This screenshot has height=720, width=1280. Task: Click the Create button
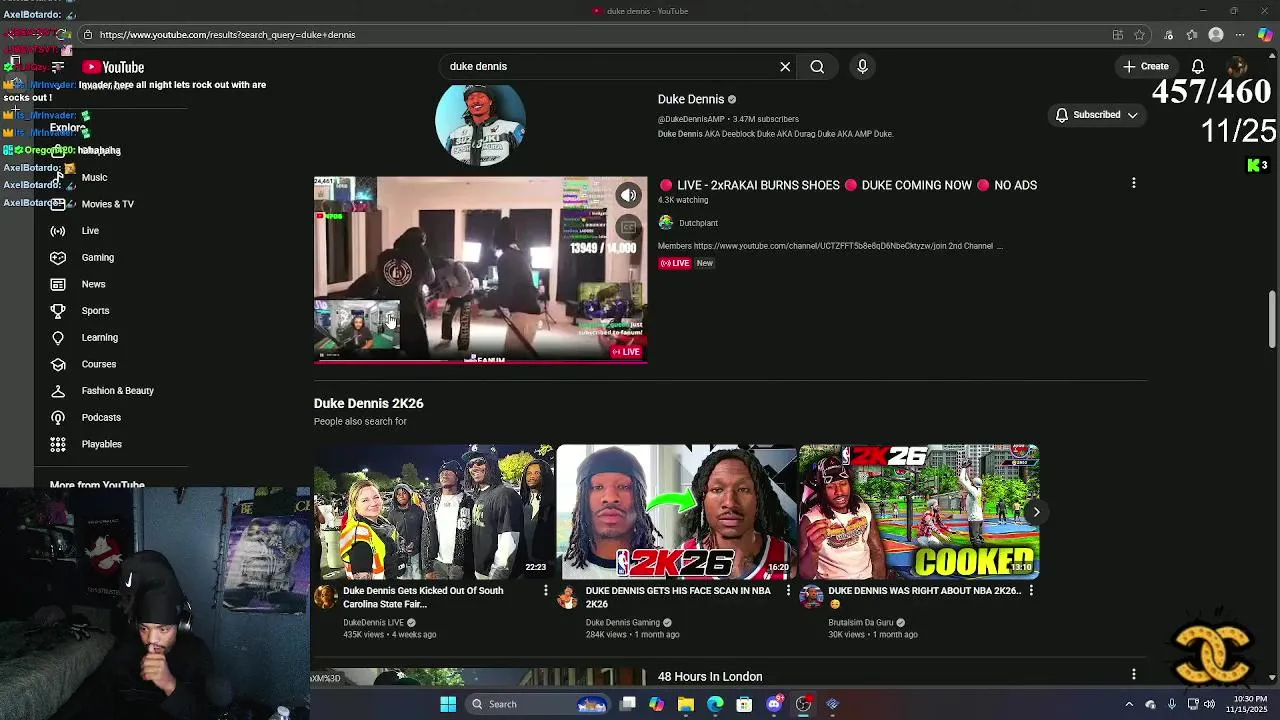[1146, 66]
